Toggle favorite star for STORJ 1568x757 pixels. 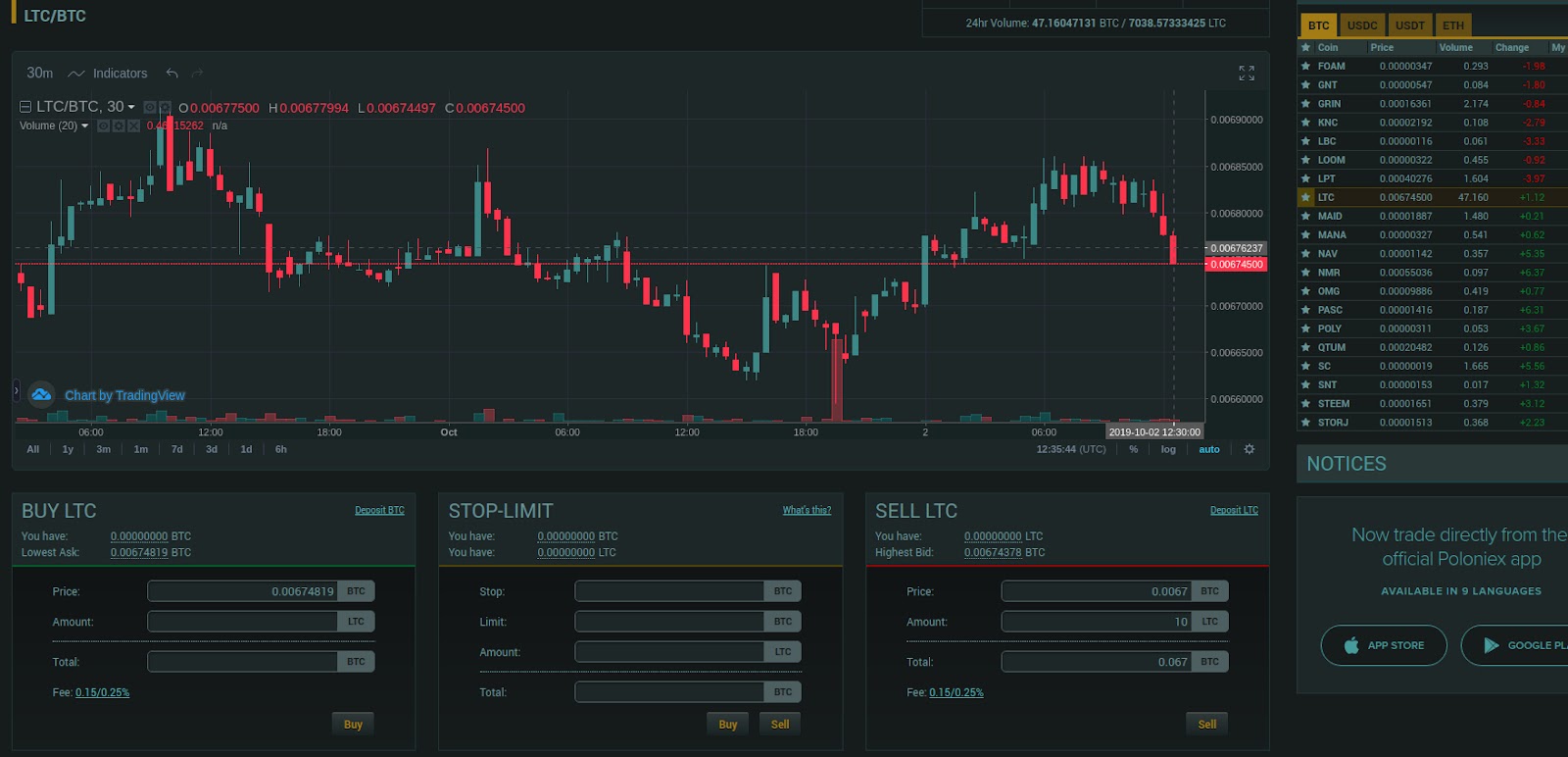coord(1305,423)
